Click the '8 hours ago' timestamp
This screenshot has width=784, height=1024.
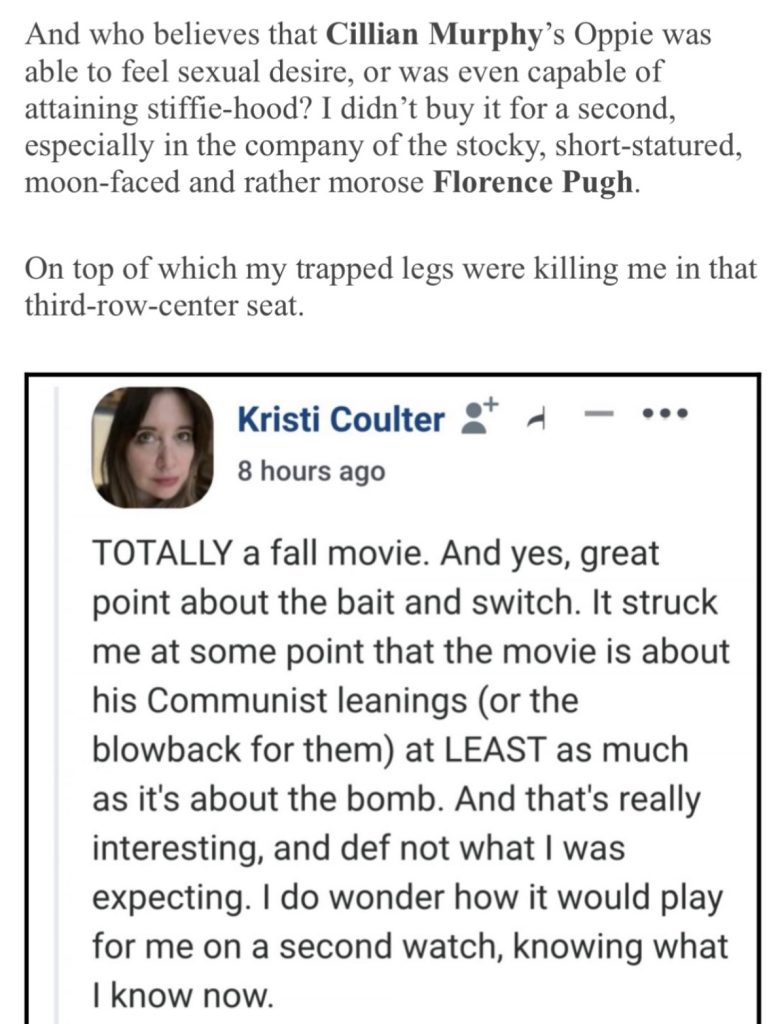coord(310,471)
